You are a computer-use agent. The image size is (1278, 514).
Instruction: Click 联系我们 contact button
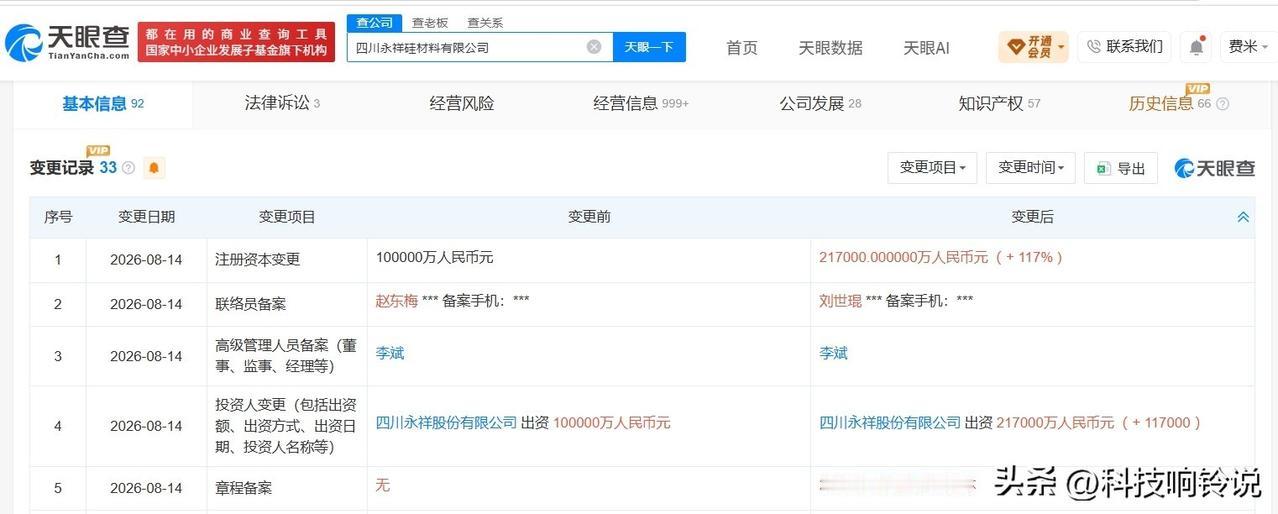(1124, 47)
